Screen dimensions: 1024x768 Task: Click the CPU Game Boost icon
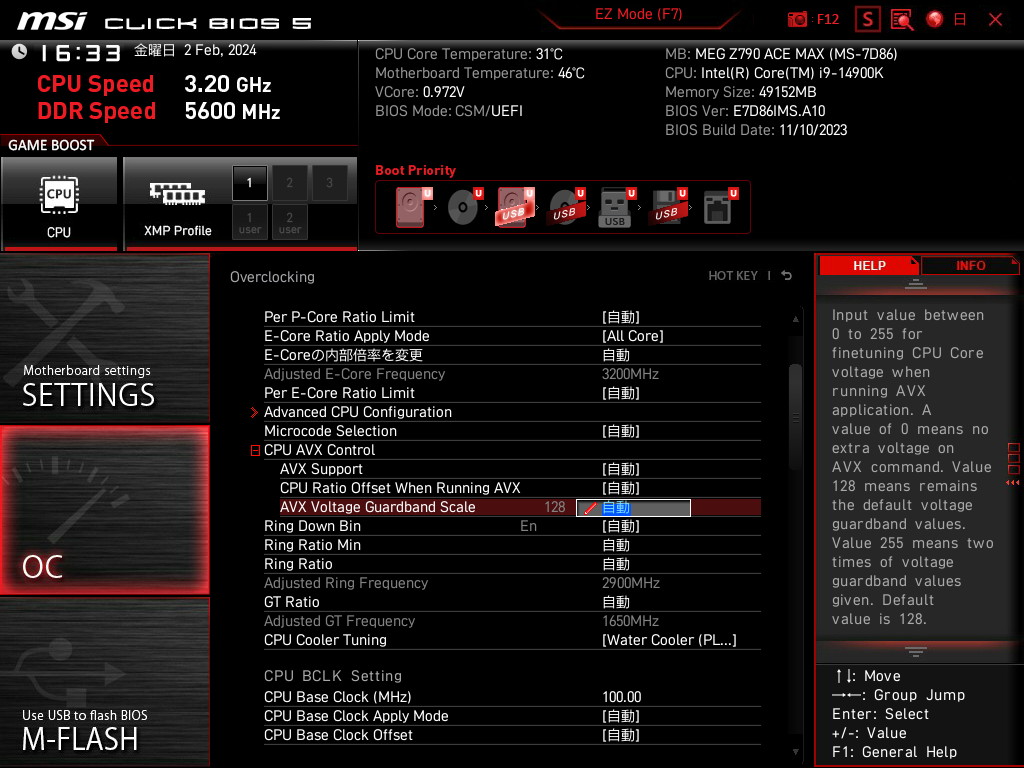tap(59, 203)
